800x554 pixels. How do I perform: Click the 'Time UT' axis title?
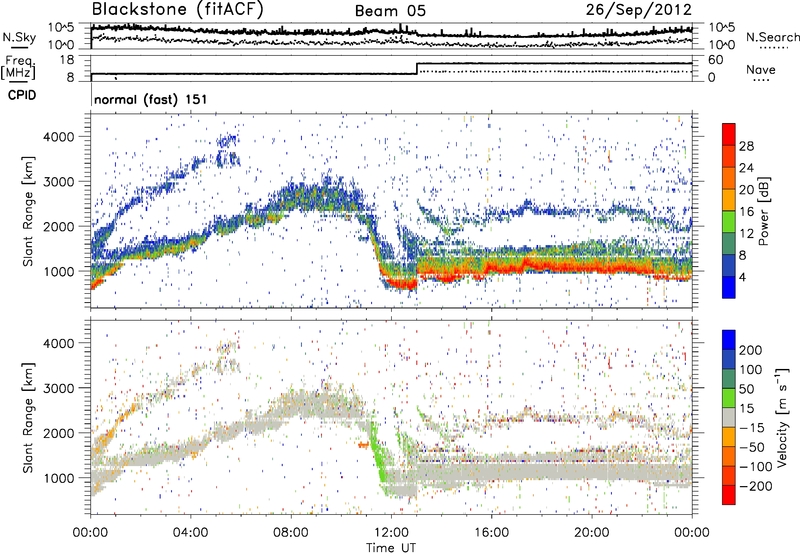pos(391,548)
